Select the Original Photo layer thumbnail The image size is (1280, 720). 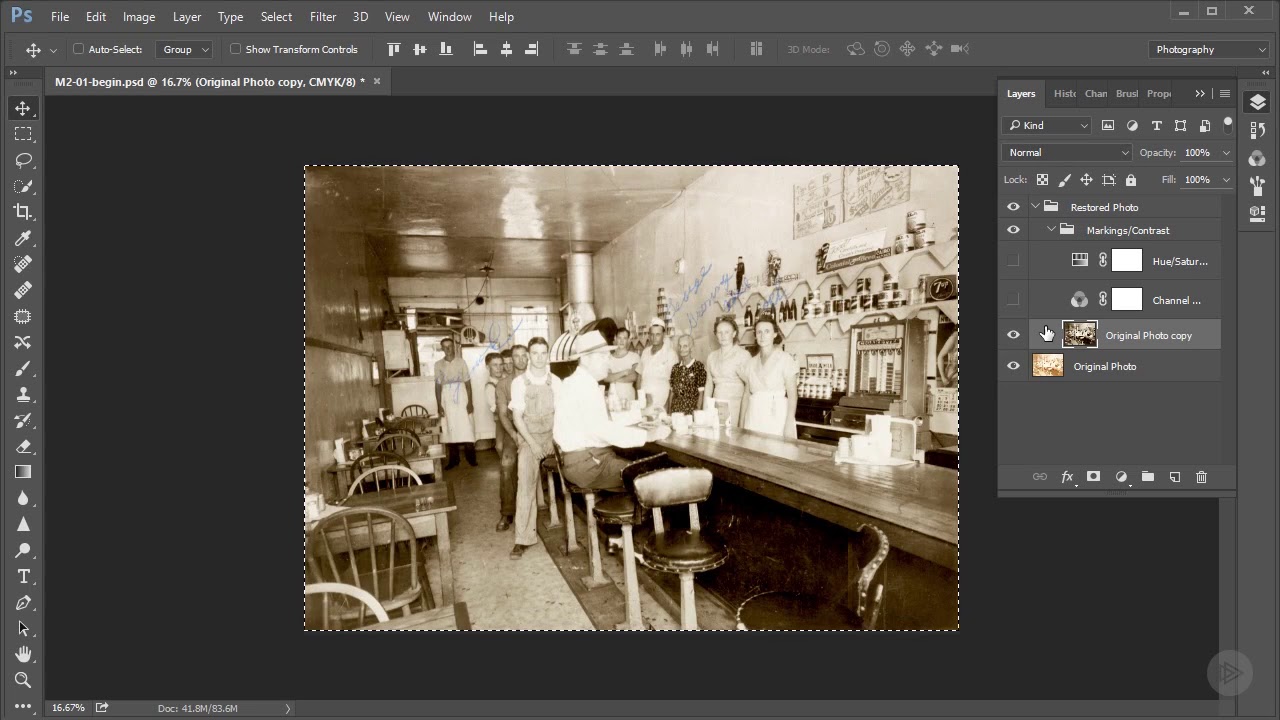coord(1048,366)
